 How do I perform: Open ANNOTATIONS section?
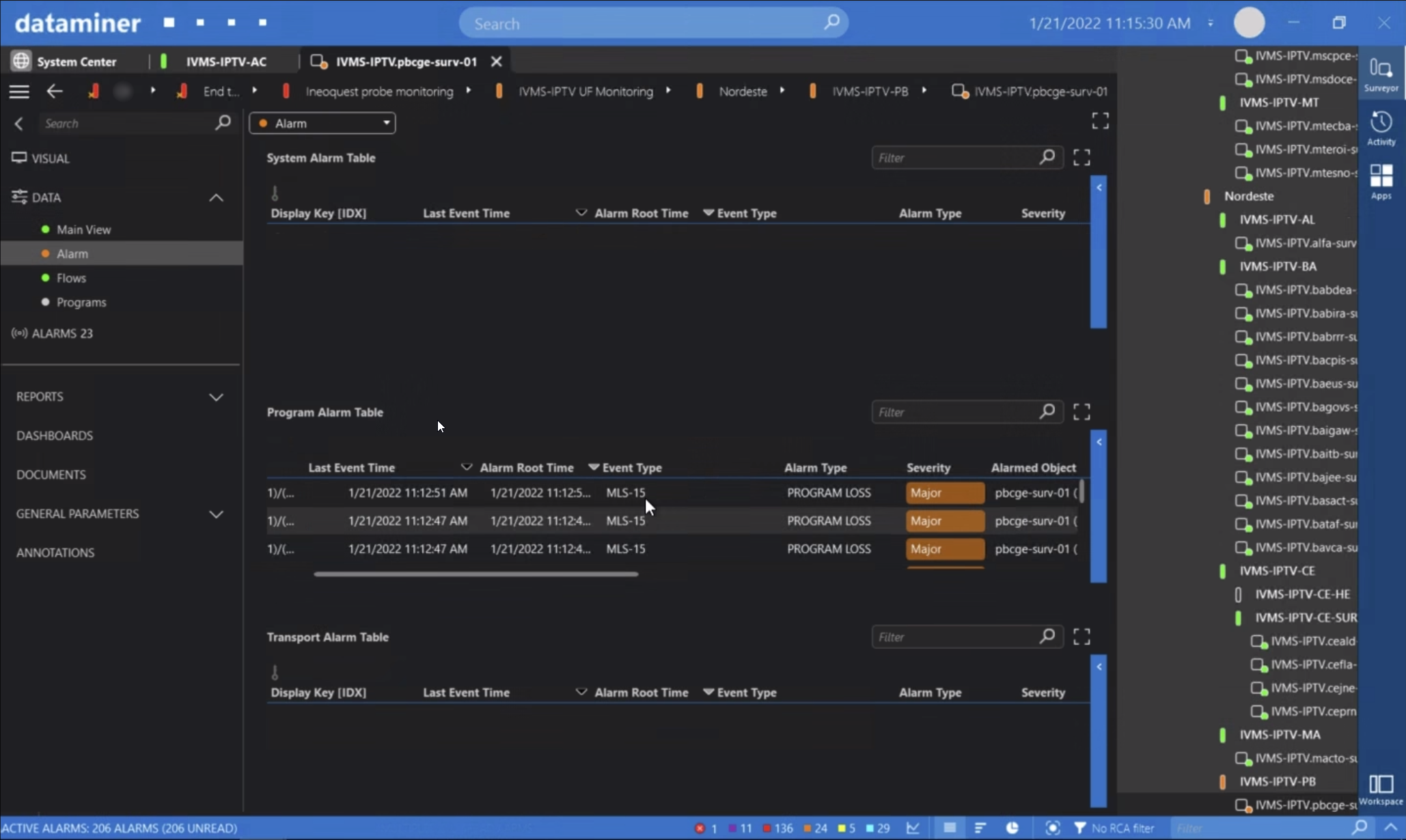coord(55,552)
